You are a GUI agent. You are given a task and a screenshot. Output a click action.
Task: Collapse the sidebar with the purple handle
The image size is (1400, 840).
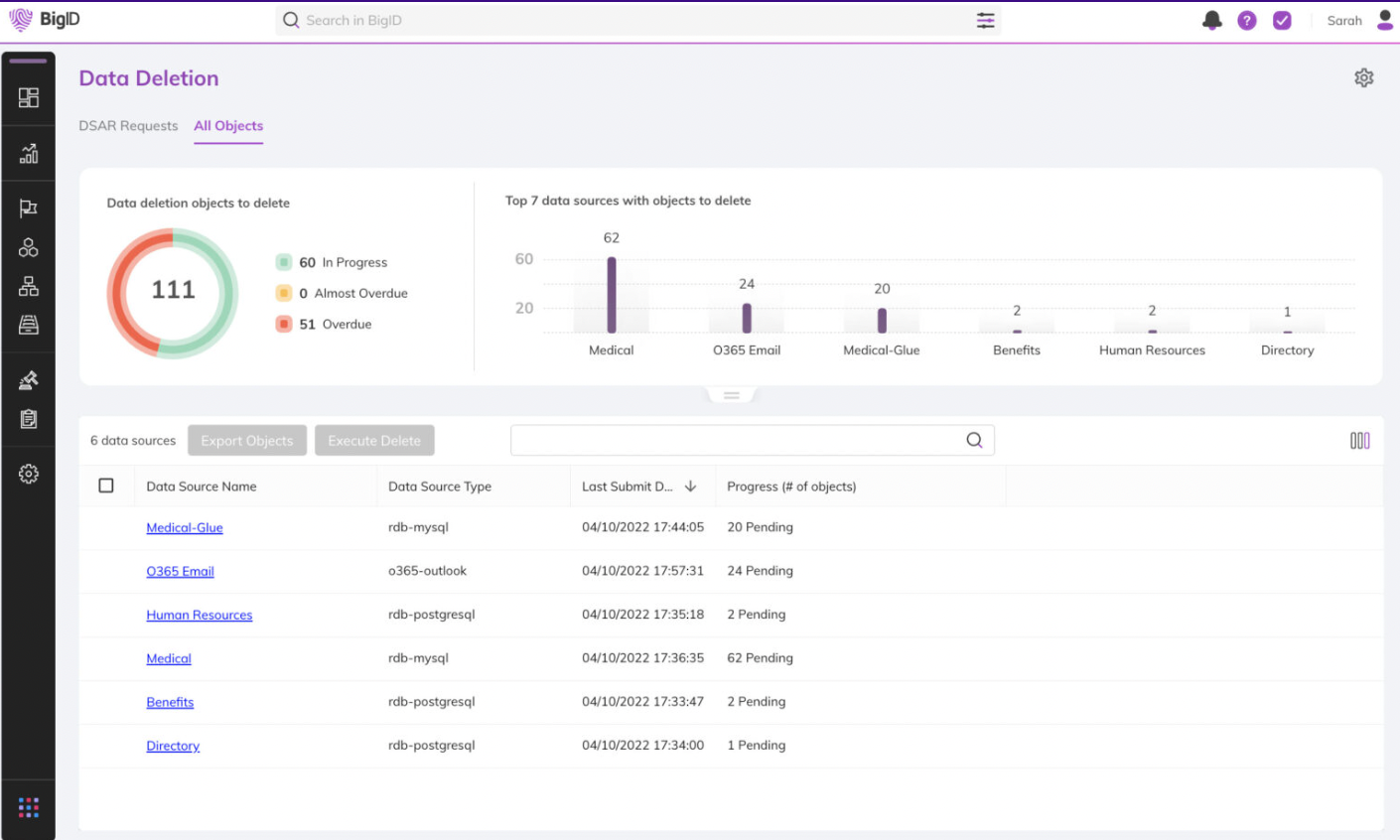tap(29, 62)
